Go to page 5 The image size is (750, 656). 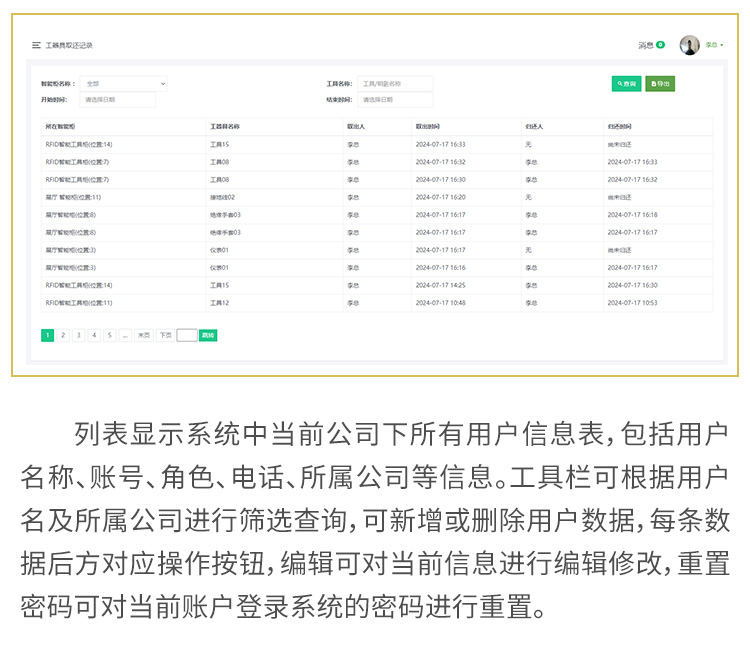coord(109,336)
